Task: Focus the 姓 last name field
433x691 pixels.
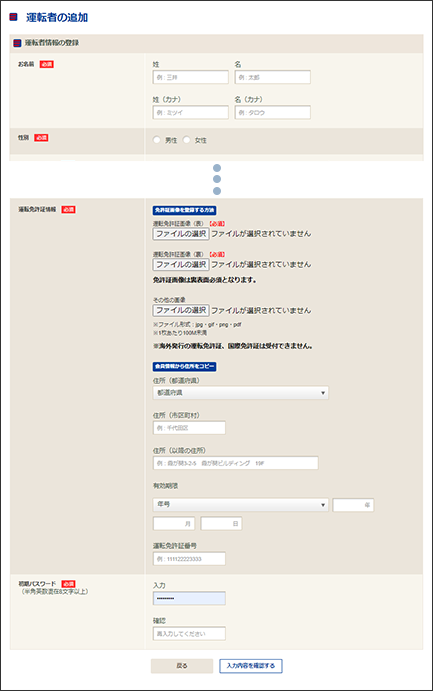Action: click(191, 77)
